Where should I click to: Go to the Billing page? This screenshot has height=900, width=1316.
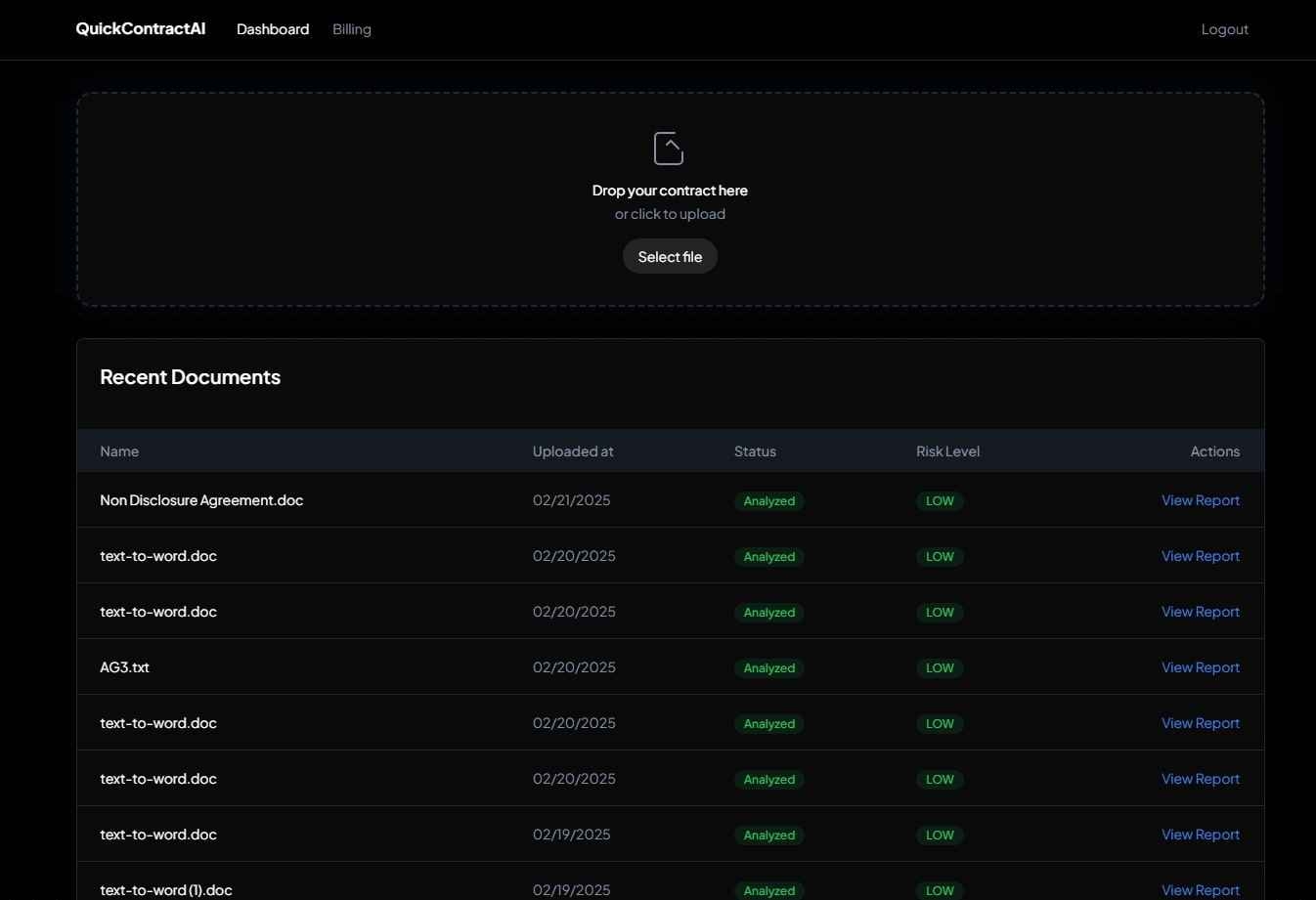[x=352, y=29]
